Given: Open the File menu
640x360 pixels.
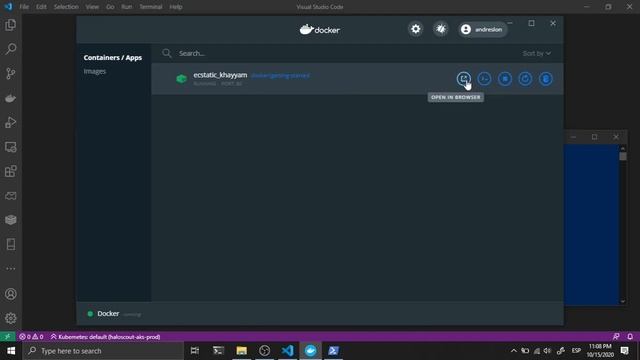Looking at the screenshot, I should click(x=24, y=7).
